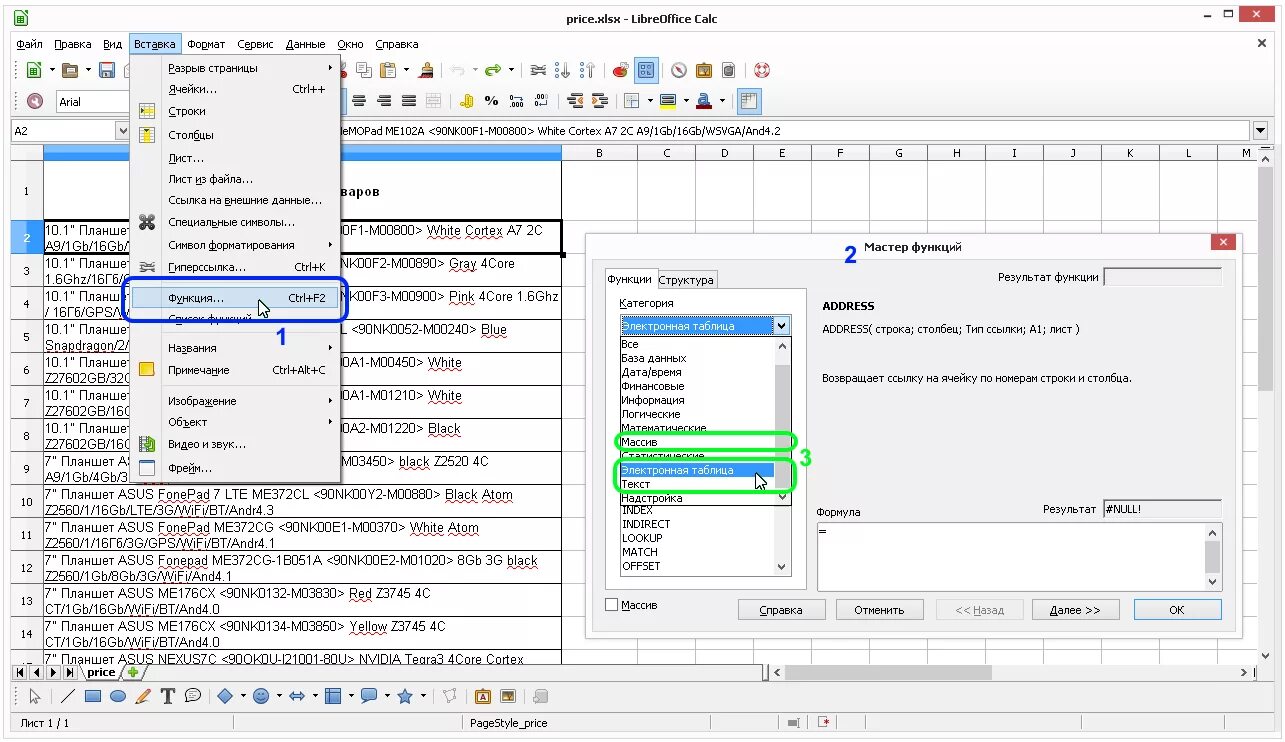The width and height of the screenshot is (1285, 742).
Task: Open the borders dropdown arrow
Action: pyautogui.click(x=649, y=101)
